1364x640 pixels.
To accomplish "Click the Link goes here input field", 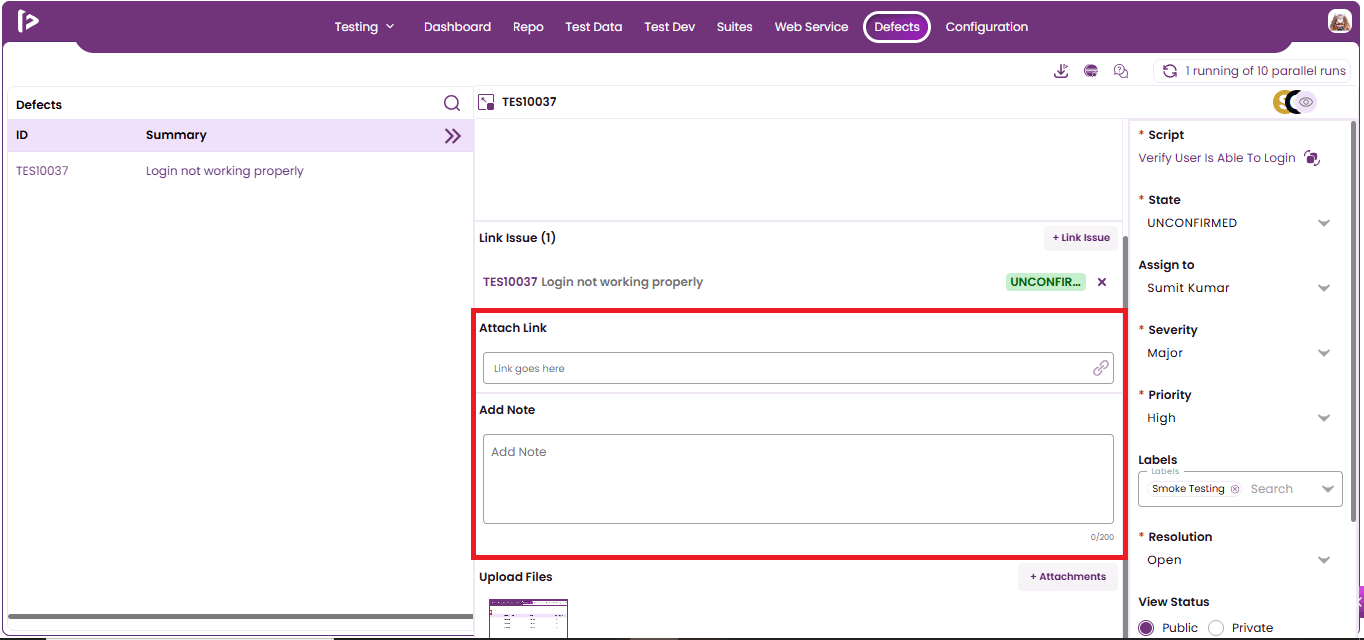I will click(x=798, y=368).
